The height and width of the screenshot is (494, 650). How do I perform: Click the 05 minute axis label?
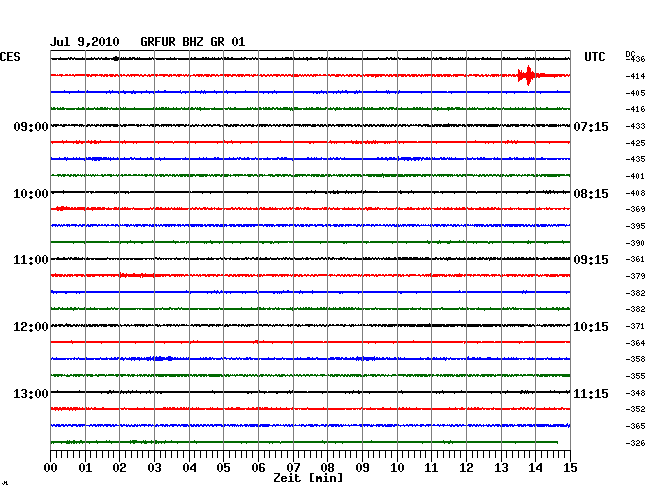[223, 468]
